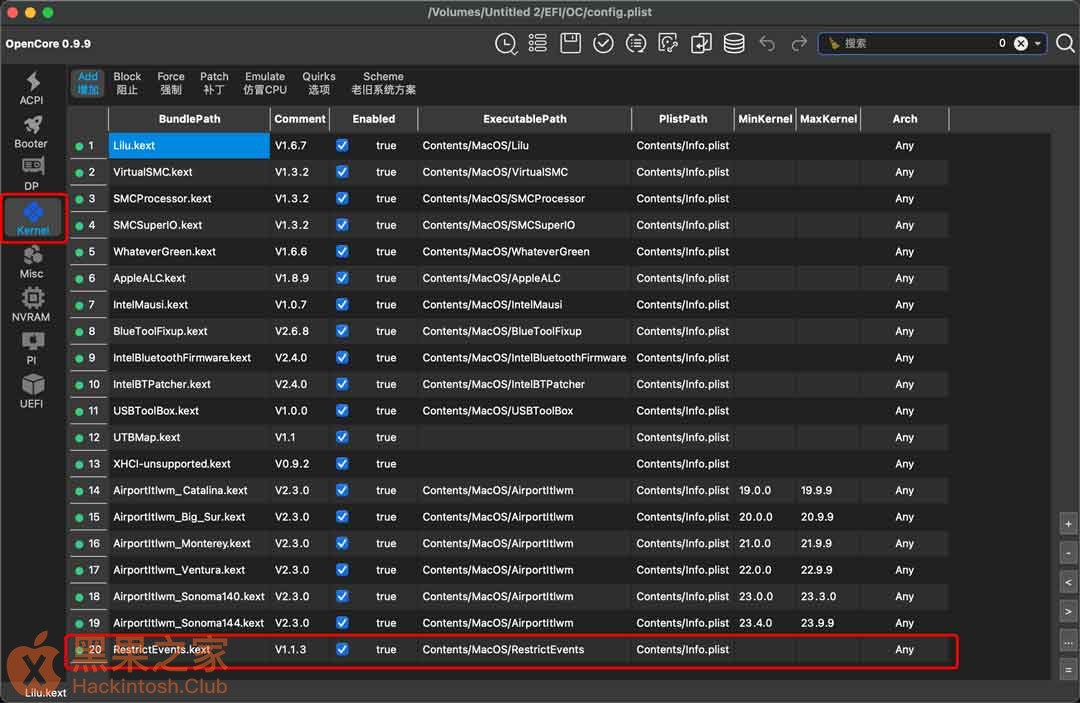This screenshot has width=1080, height=703.
Task: Open the database stack icon
Action: click(x=734, y=43)
